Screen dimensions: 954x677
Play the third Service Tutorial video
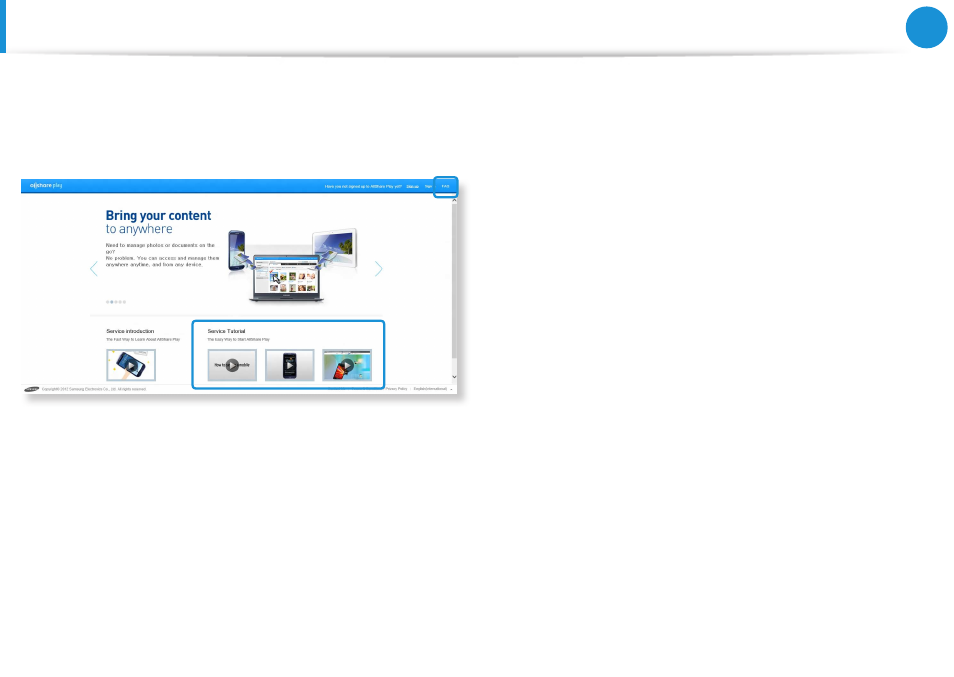click(346, 365)
